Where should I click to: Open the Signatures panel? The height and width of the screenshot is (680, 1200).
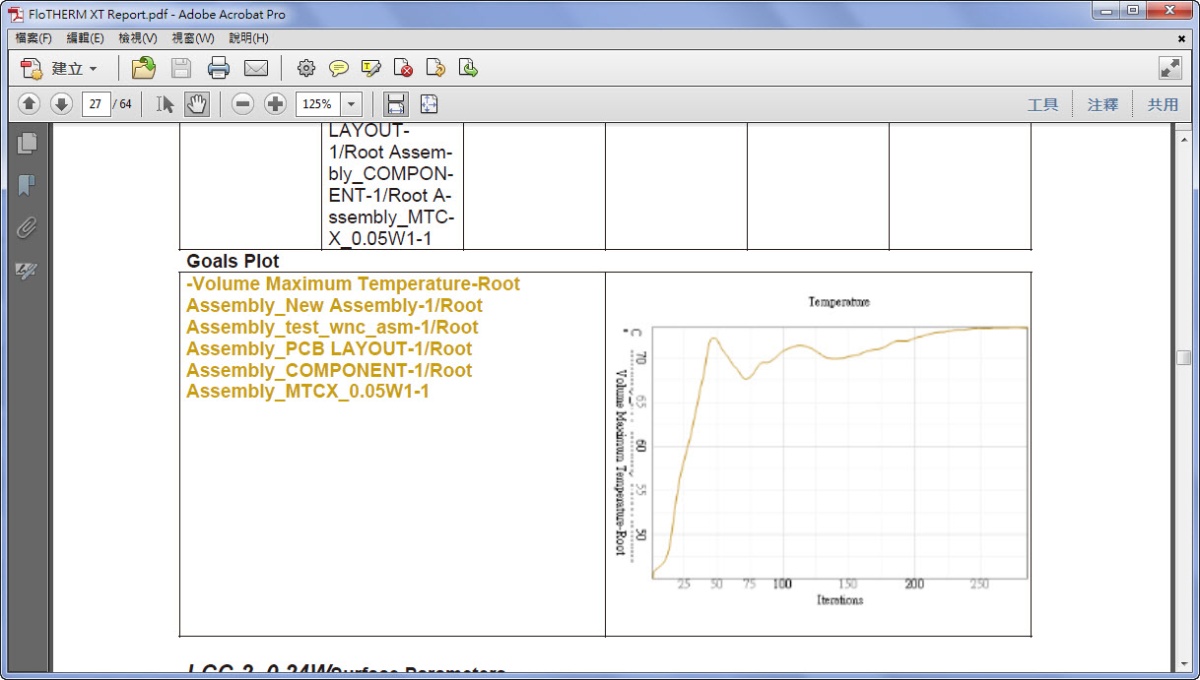coord(27,270)
